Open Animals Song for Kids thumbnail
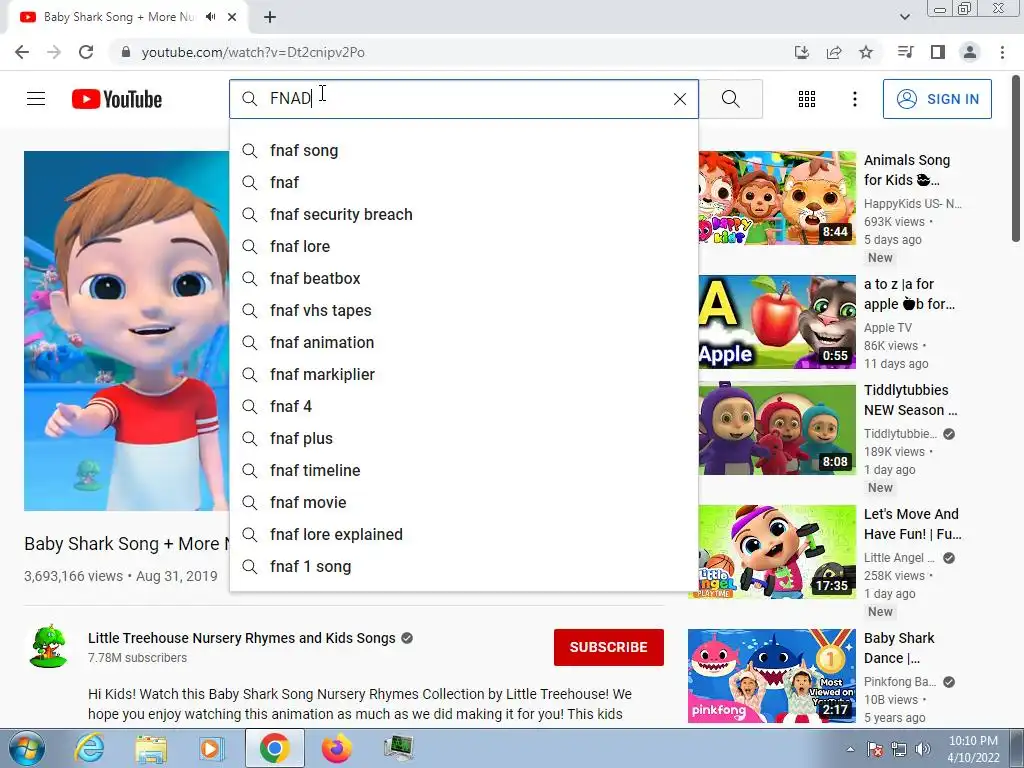 tap(777, 198)
